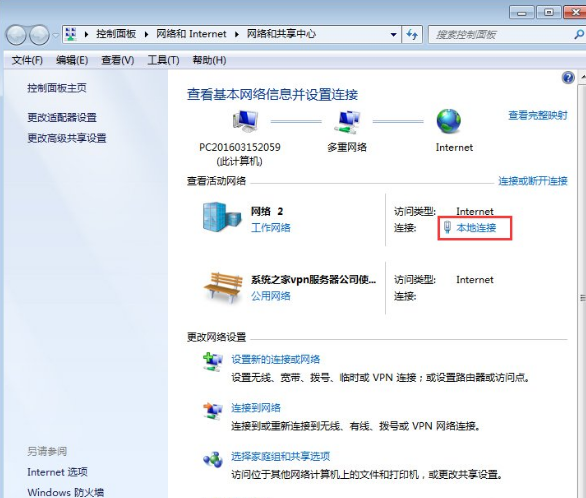Click the 连接到网络 icon
Viewport: 586px width, 498px height.
[213, 411]
